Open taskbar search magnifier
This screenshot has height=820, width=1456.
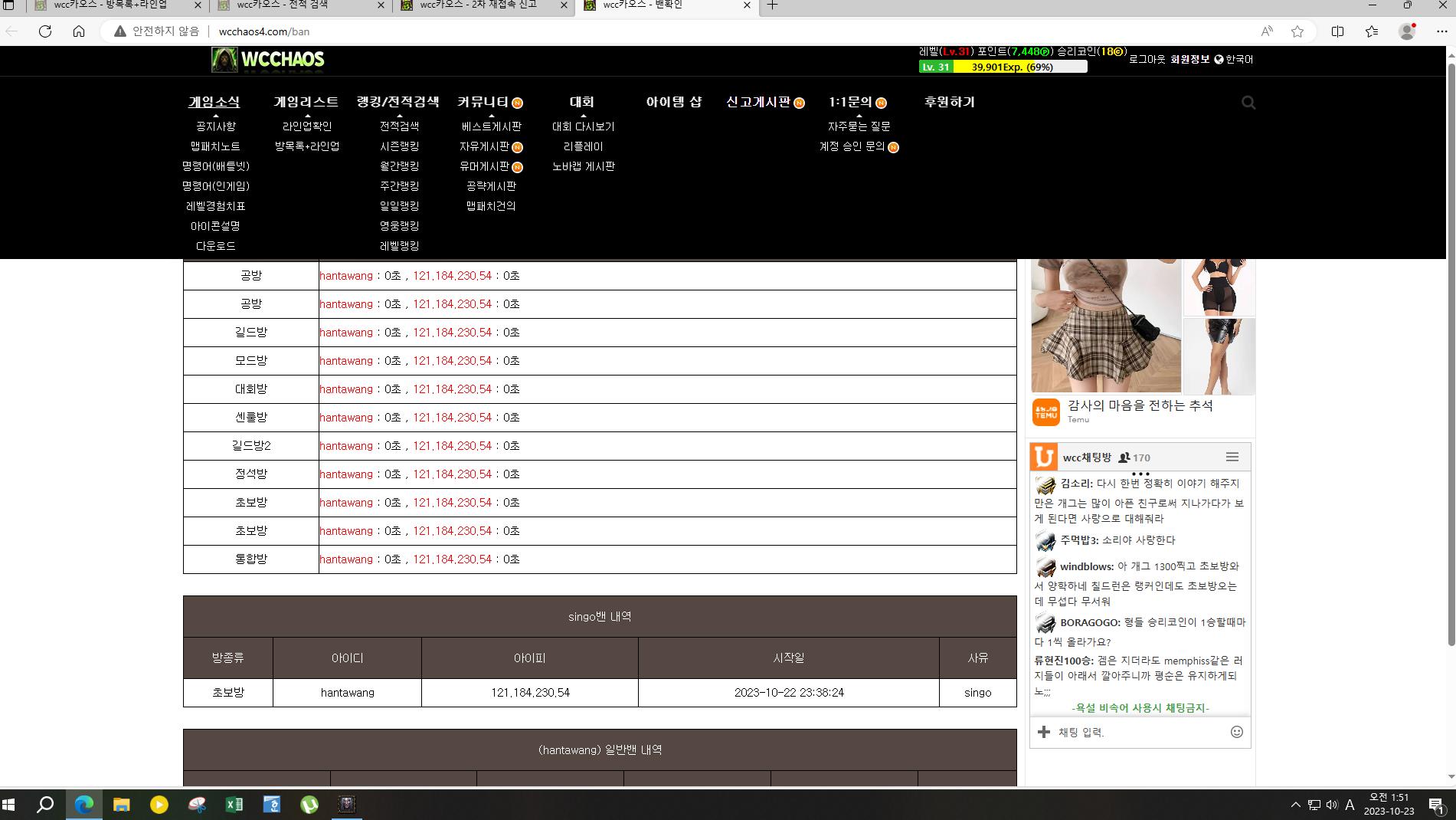pos(45,804)
